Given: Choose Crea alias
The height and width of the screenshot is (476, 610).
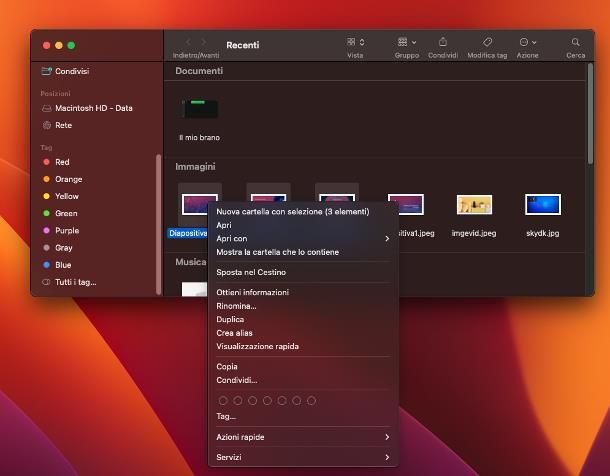Looking at the screenshot, I should pos(303,333).
